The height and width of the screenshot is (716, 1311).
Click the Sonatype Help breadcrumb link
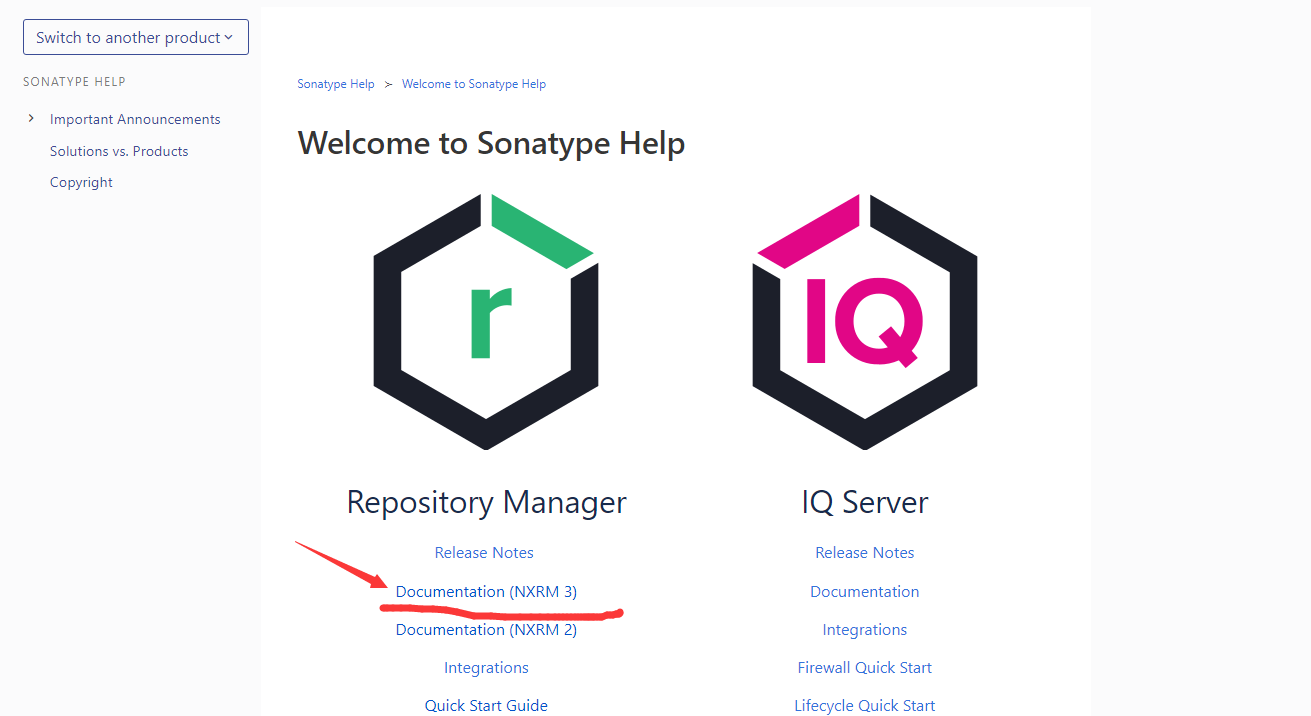click(336, 84)
